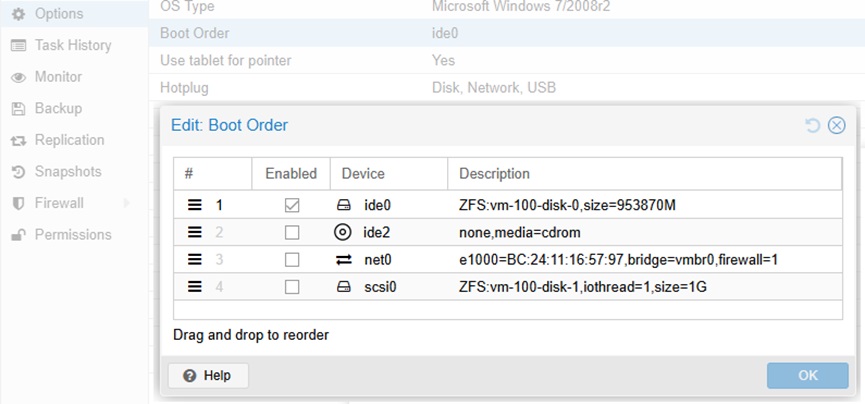Open Help for the Boot Order dialog
This screenshot has height=404, width=865.
coord(208,376)
